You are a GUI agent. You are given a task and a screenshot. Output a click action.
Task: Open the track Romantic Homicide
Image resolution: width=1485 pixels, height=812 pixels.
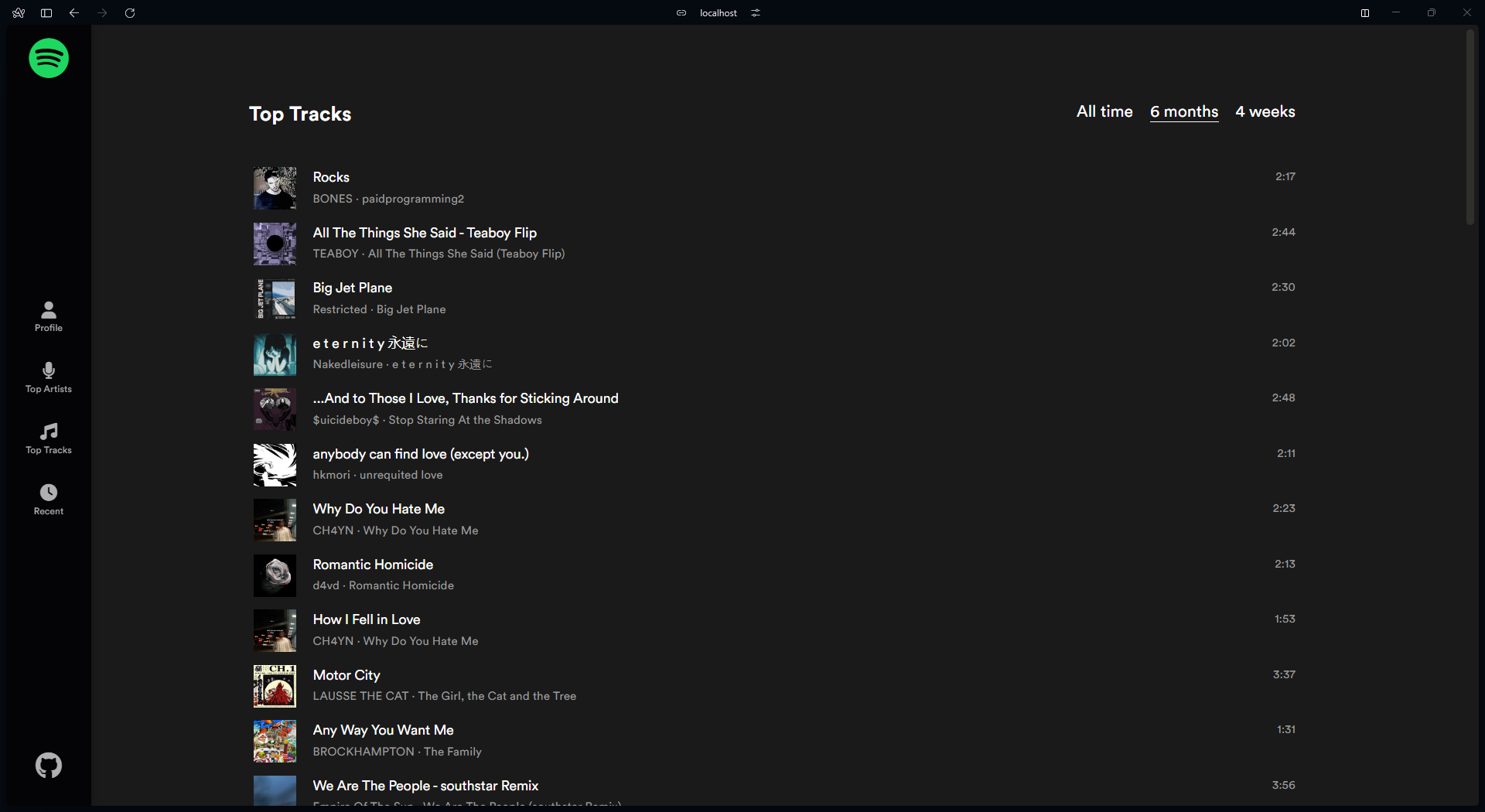point(373,565)
